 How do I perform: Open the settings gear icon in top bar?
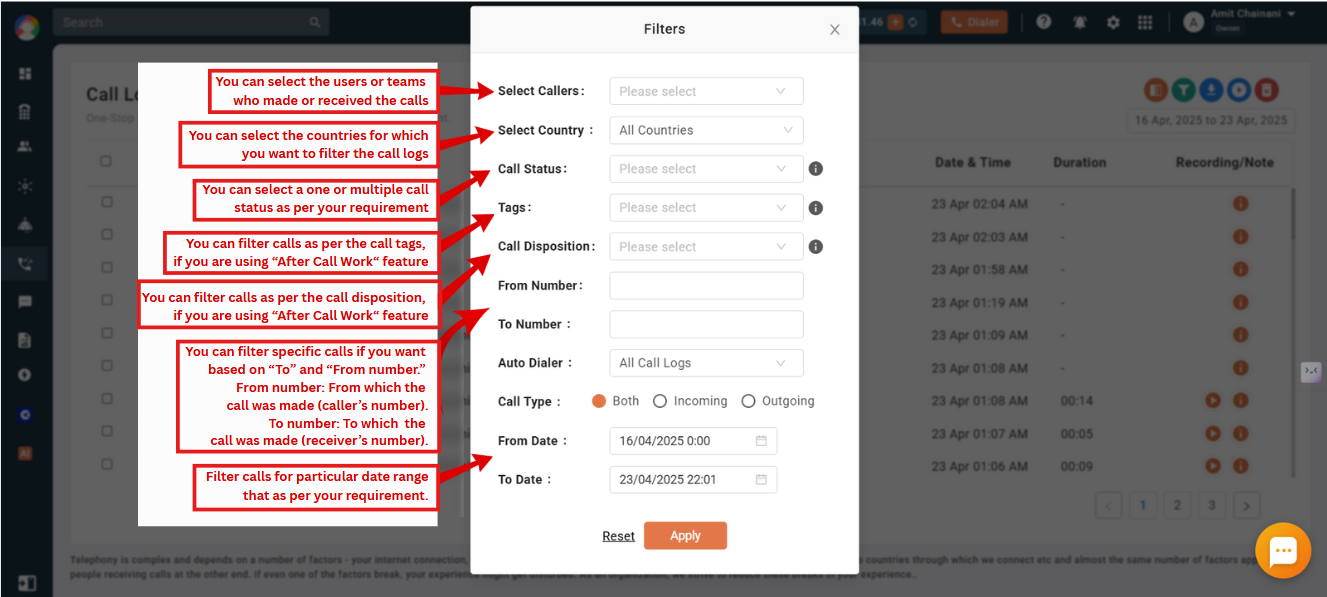pos(1113,22)
